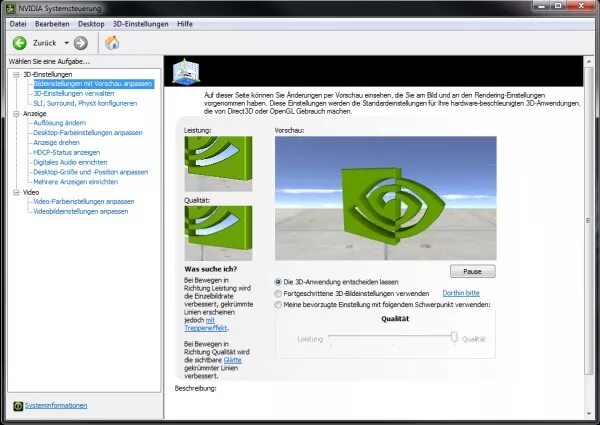Open the home page house icon

point(112,42)
